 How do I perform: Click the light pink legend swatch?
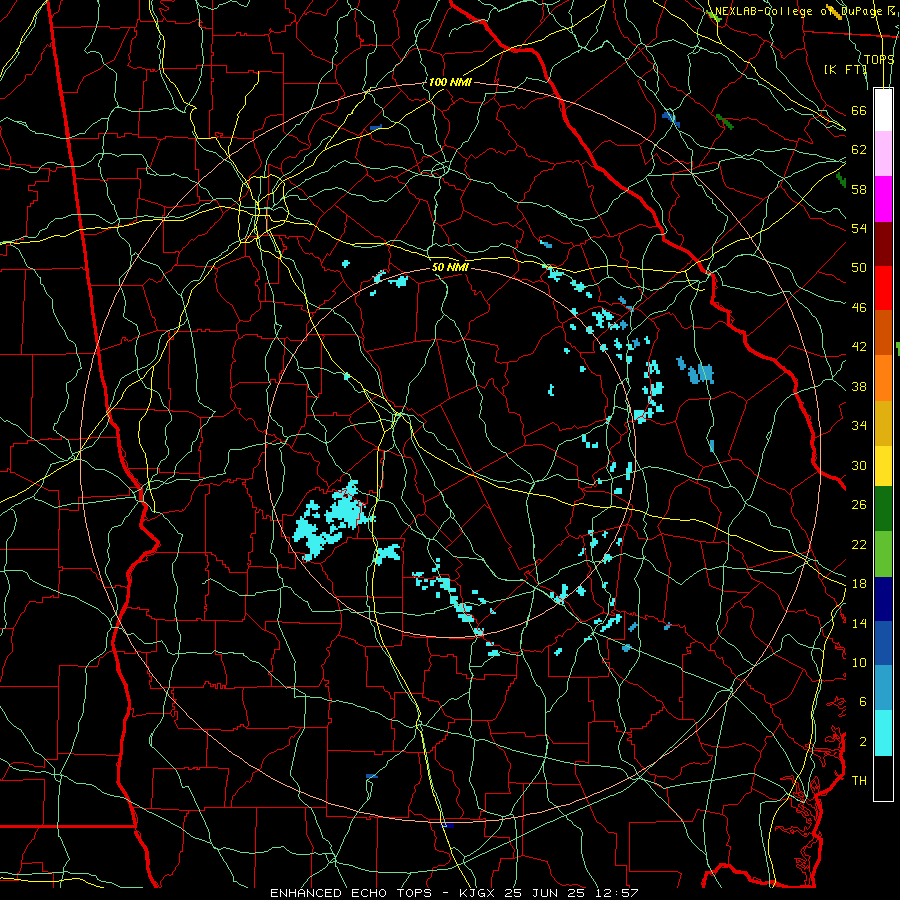pos(883,154)
